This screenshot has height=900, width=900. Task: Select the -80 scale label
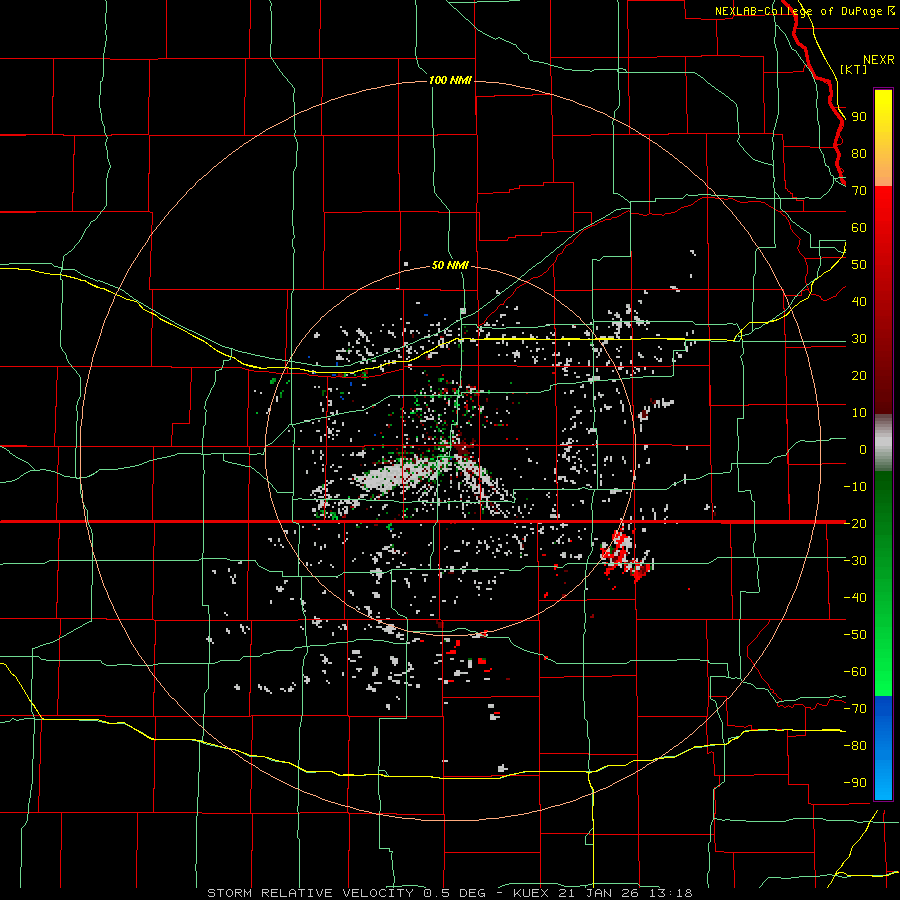[855, 746]
